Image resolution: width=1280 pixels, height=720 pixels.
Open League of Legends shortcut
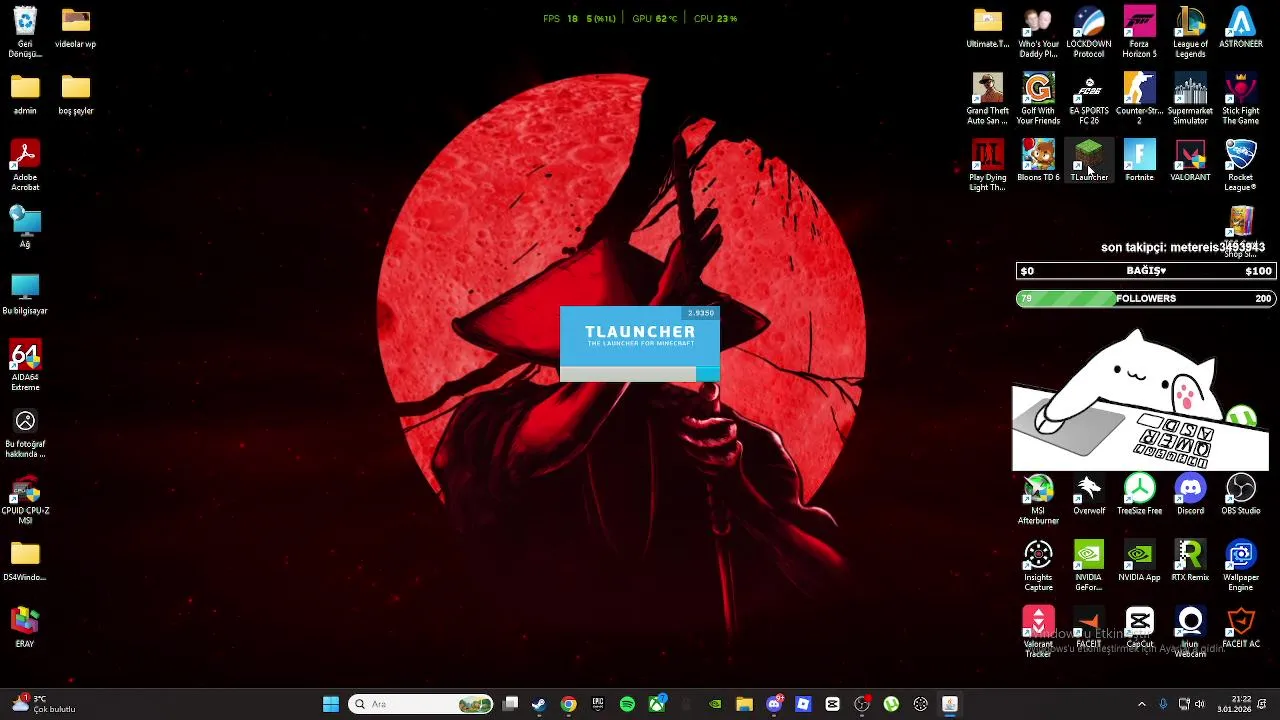coord(1190,33)
